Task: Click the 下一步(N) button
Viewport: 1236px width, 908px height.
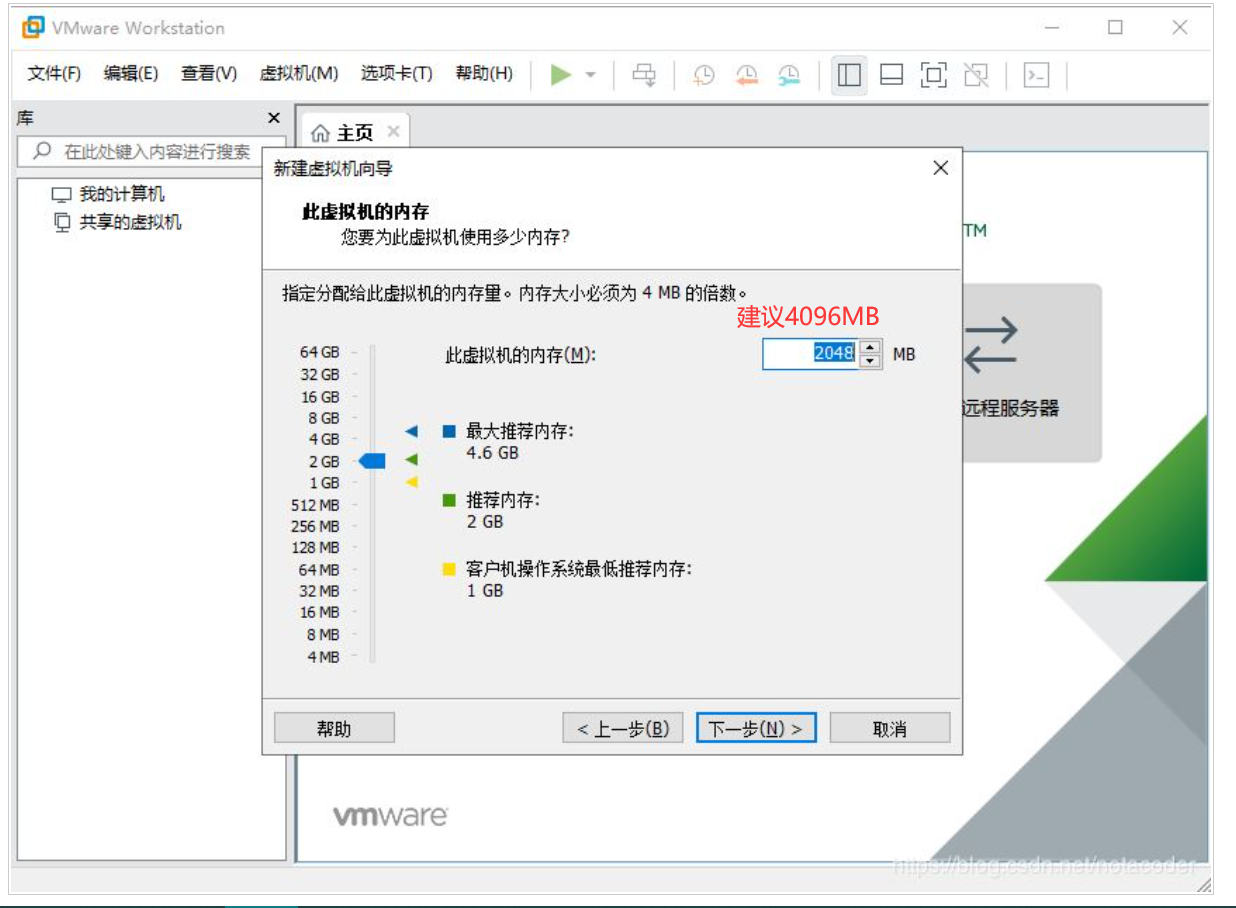Action: point(757,728)
